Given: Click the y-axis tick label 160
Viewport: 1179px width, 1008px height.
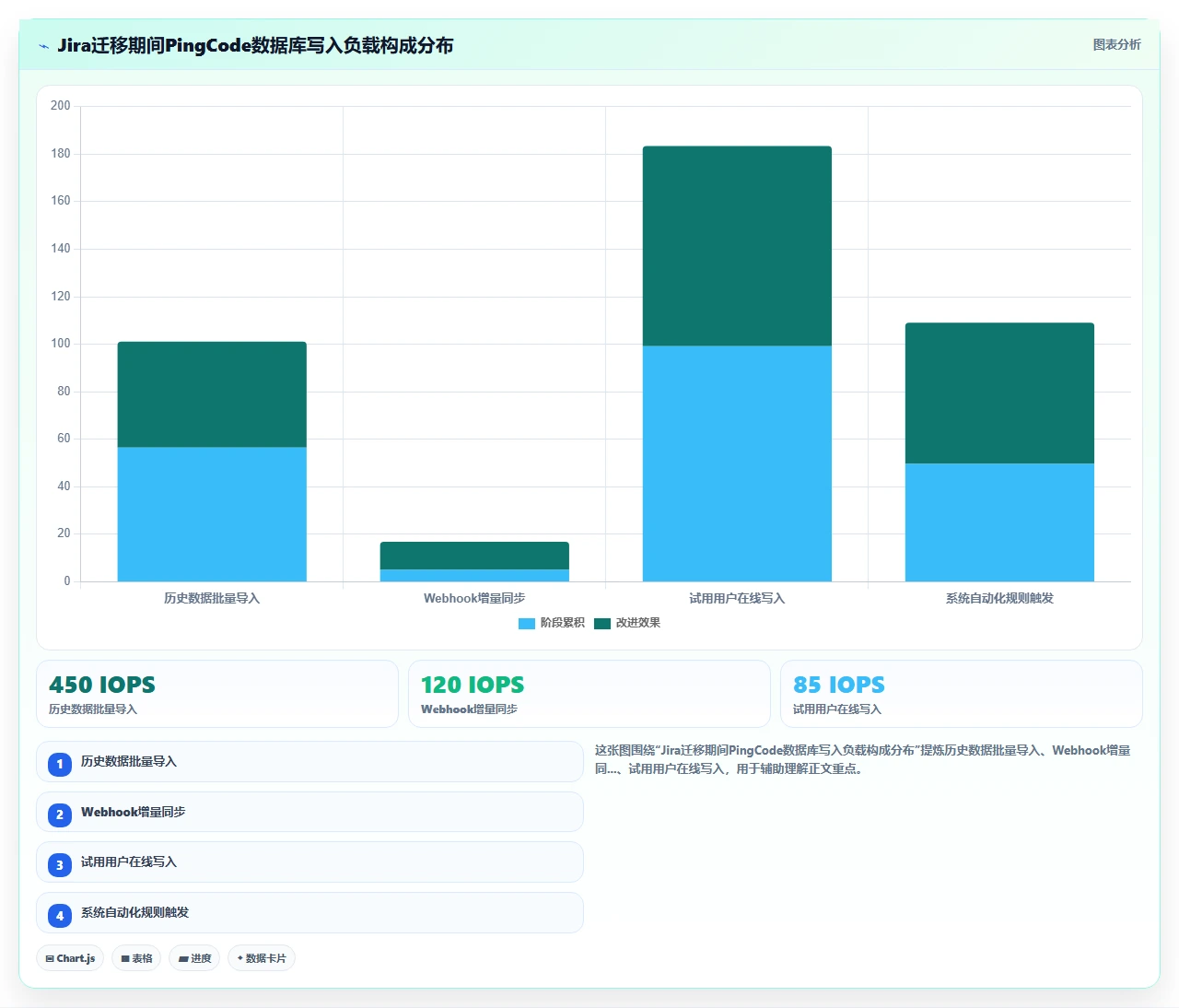Looking at the screenshot, I should tap(61, 201).
